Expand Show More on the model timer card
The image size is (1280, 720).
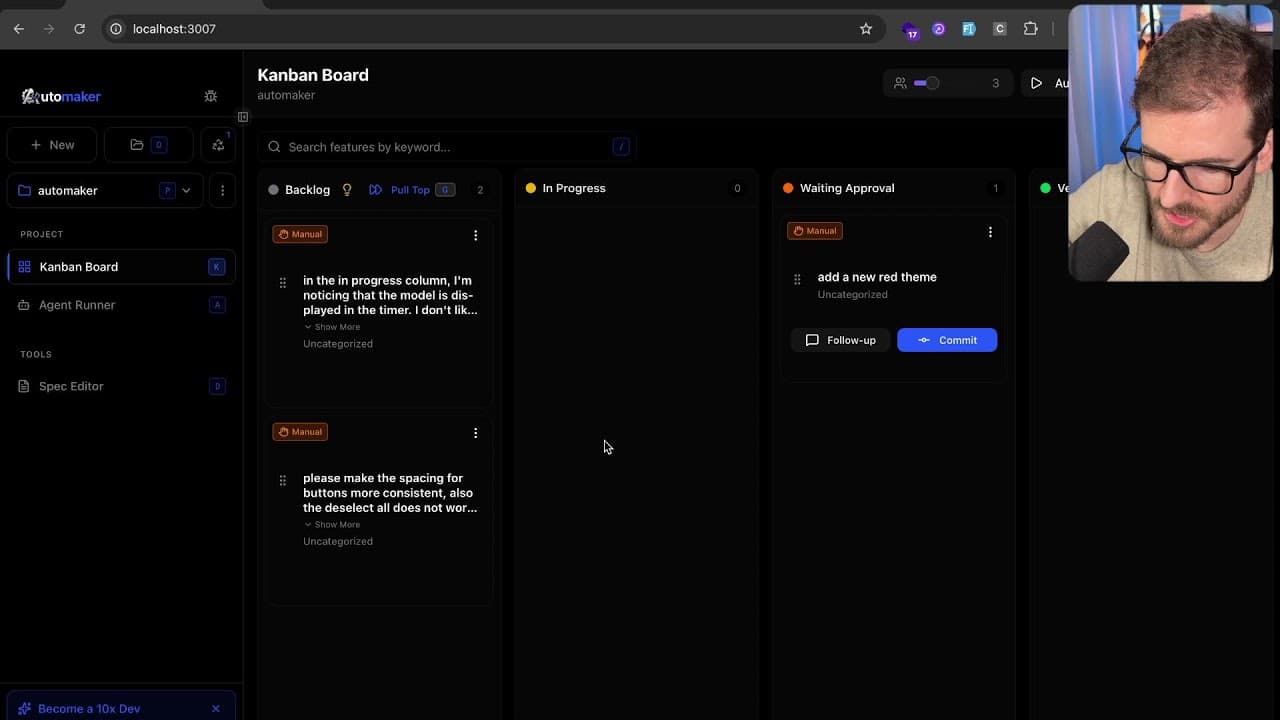332,327
